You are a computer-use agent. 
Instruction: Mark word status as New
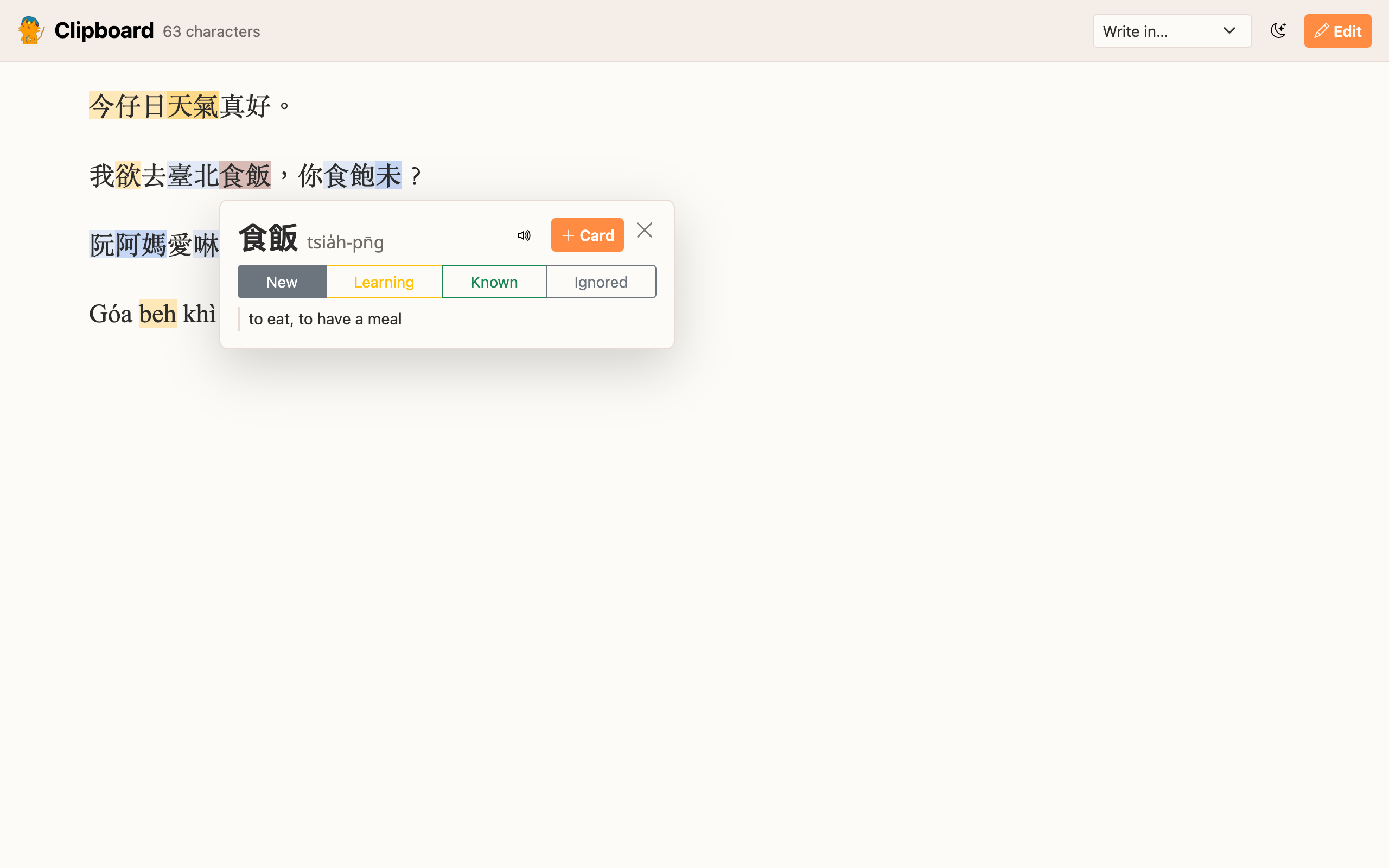click(282, 282)
